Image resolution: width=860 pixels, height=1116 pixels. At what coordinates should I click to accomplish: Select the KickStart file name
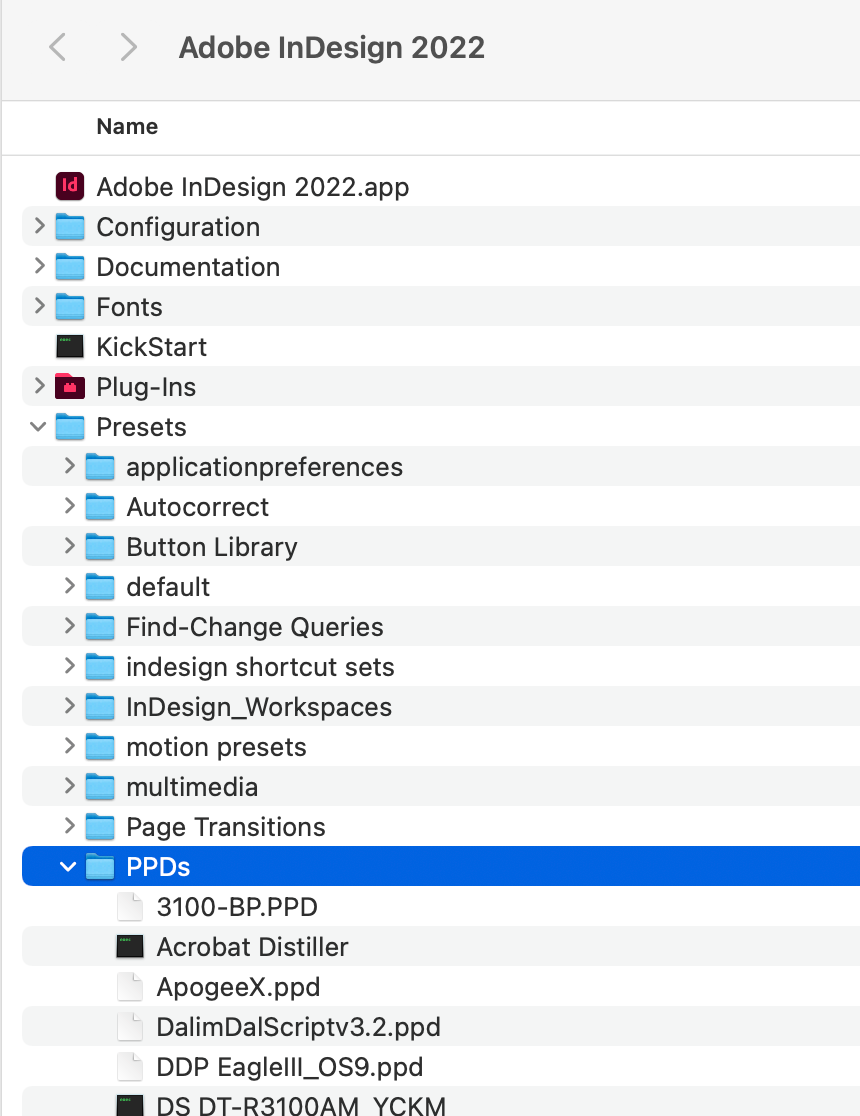click(152, 347)
